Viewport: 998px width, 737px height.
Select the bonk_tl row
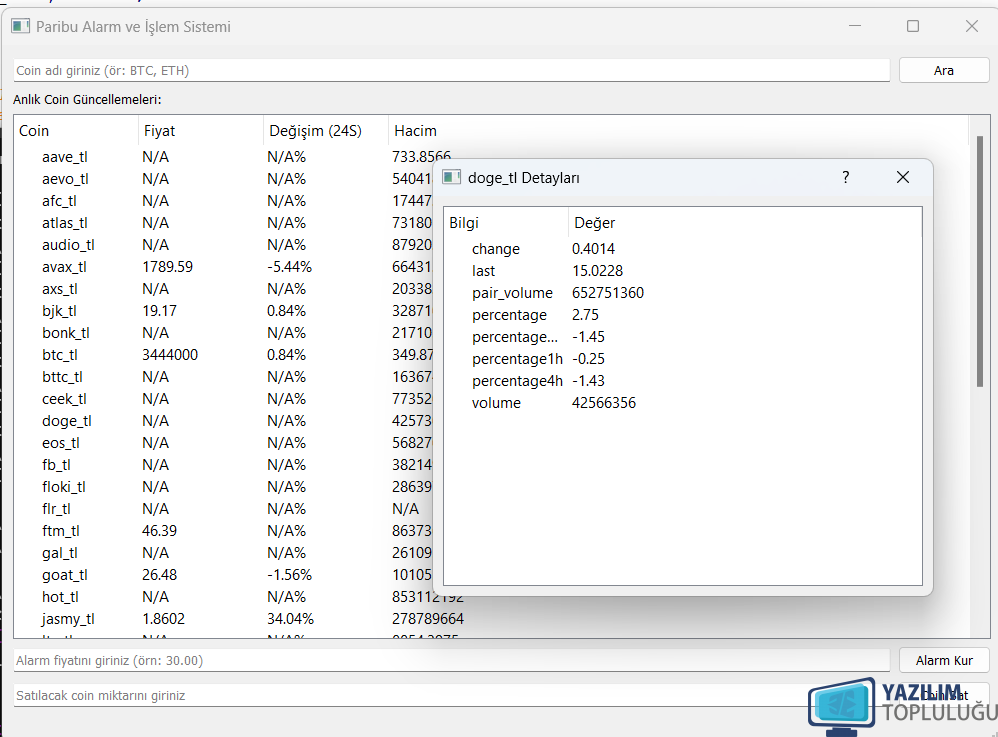(223, 333)
